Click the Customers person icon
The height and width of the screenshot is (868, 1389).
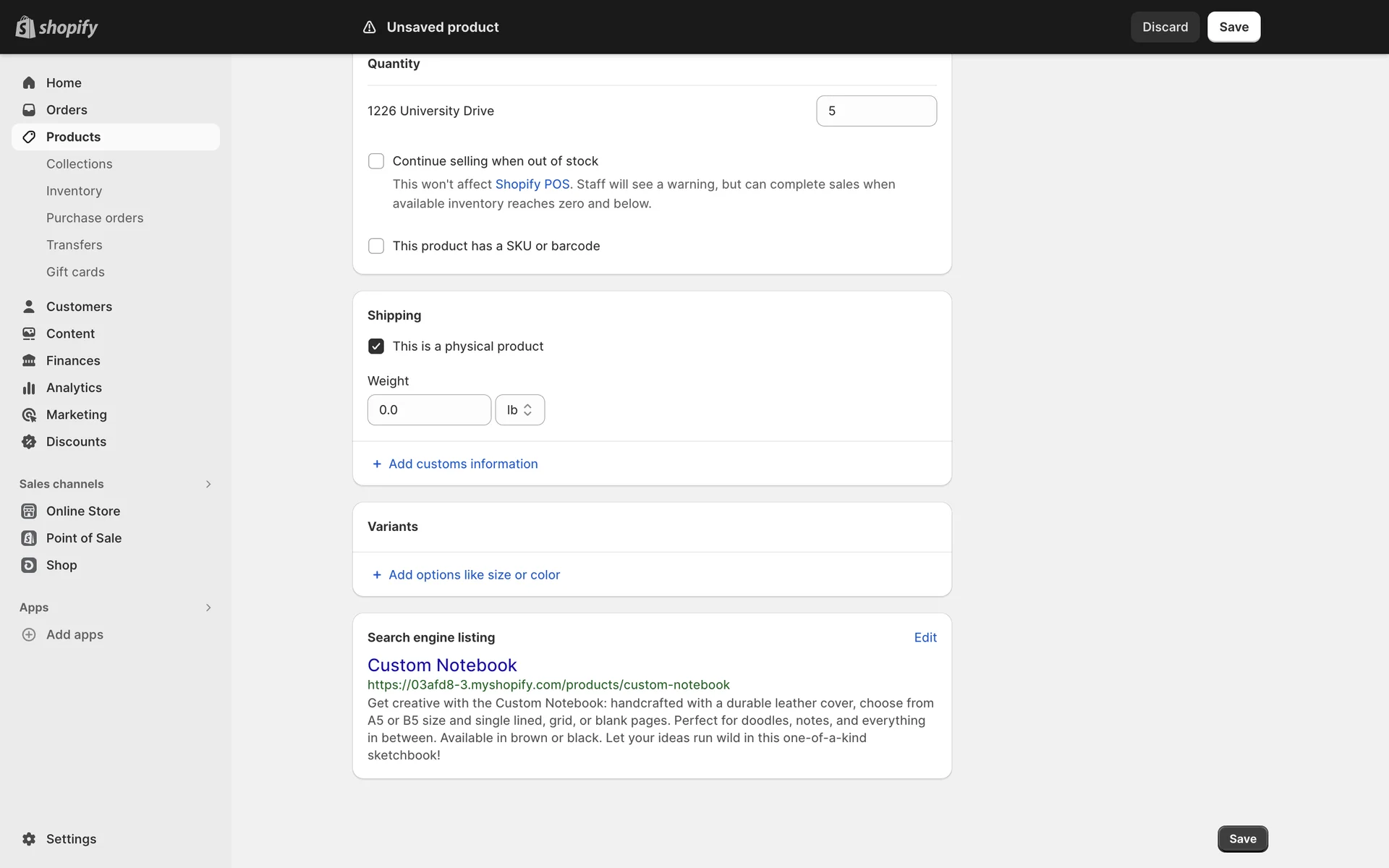point(29,307)
